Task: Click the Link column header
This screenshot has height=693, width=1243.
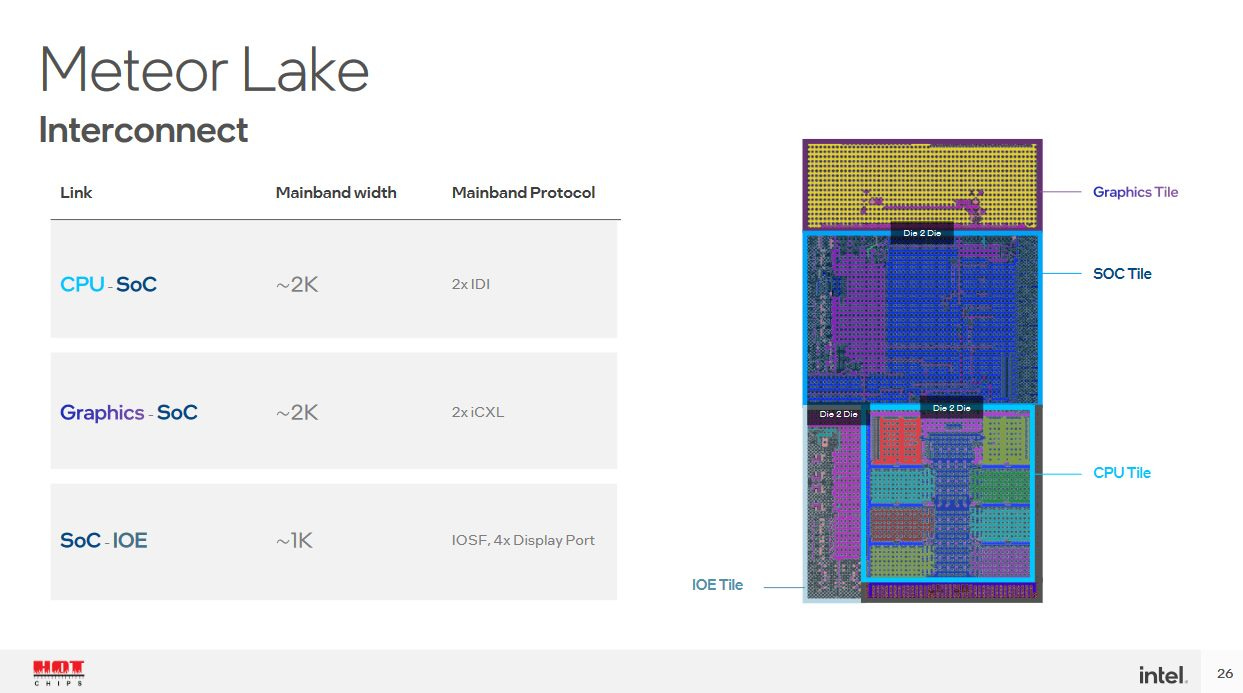Action: pyautogui.click(x=76, y=192)
